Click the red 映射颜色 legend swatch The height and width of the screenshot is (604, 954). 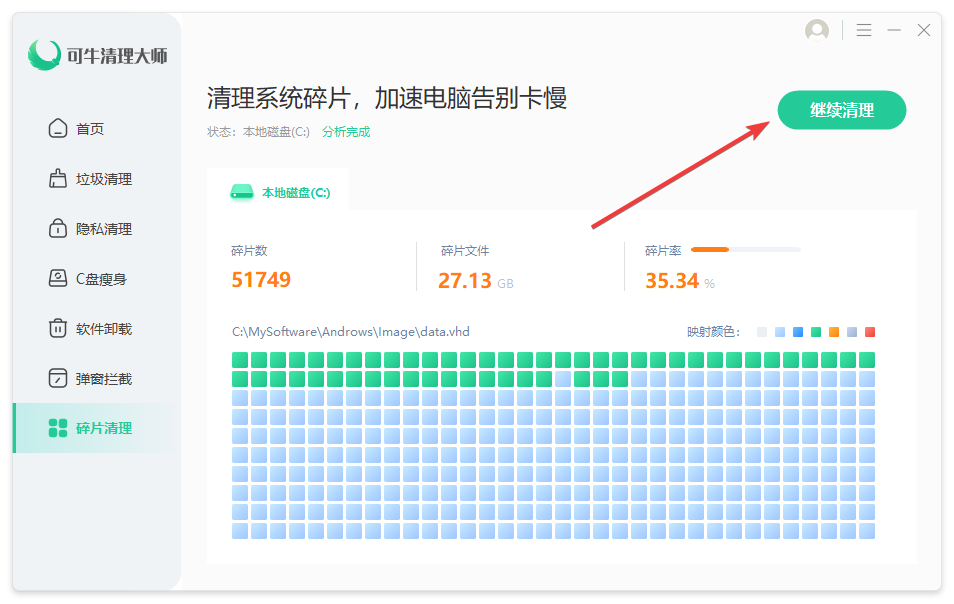(x=870, y=332)
